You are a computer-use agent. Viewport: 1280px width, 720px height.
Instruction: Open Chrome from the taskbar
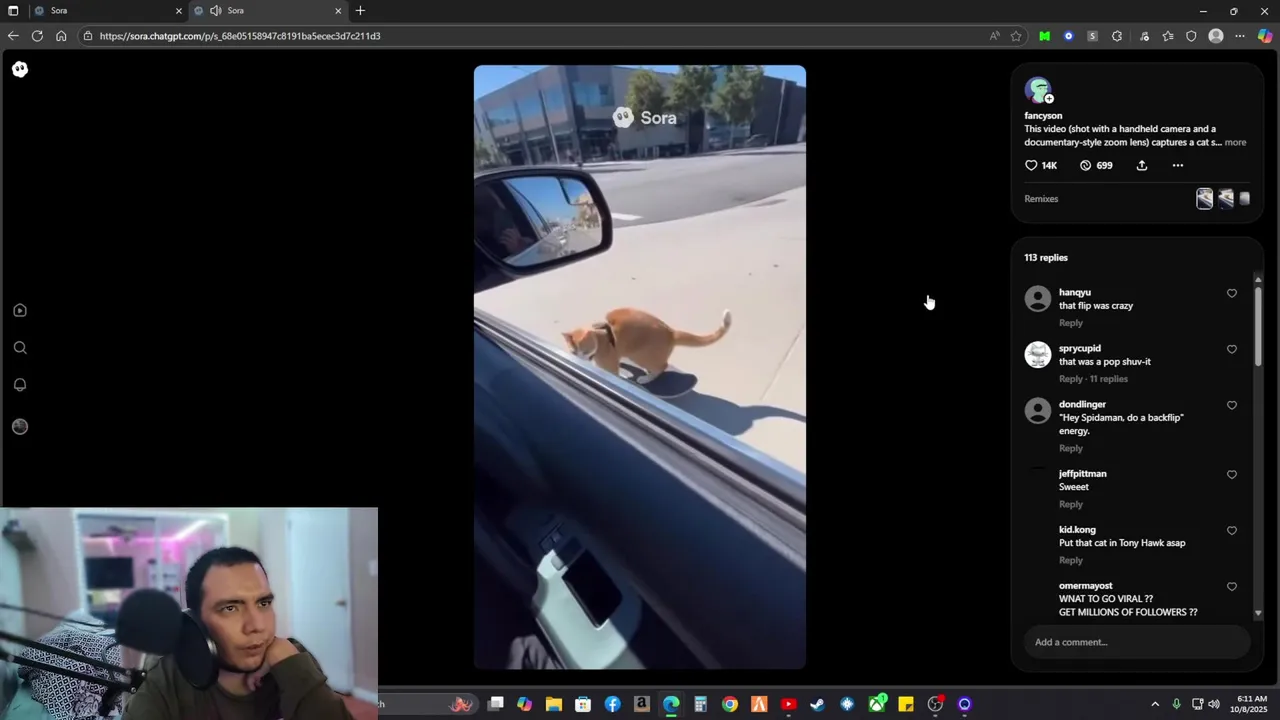tap(730, 704)
